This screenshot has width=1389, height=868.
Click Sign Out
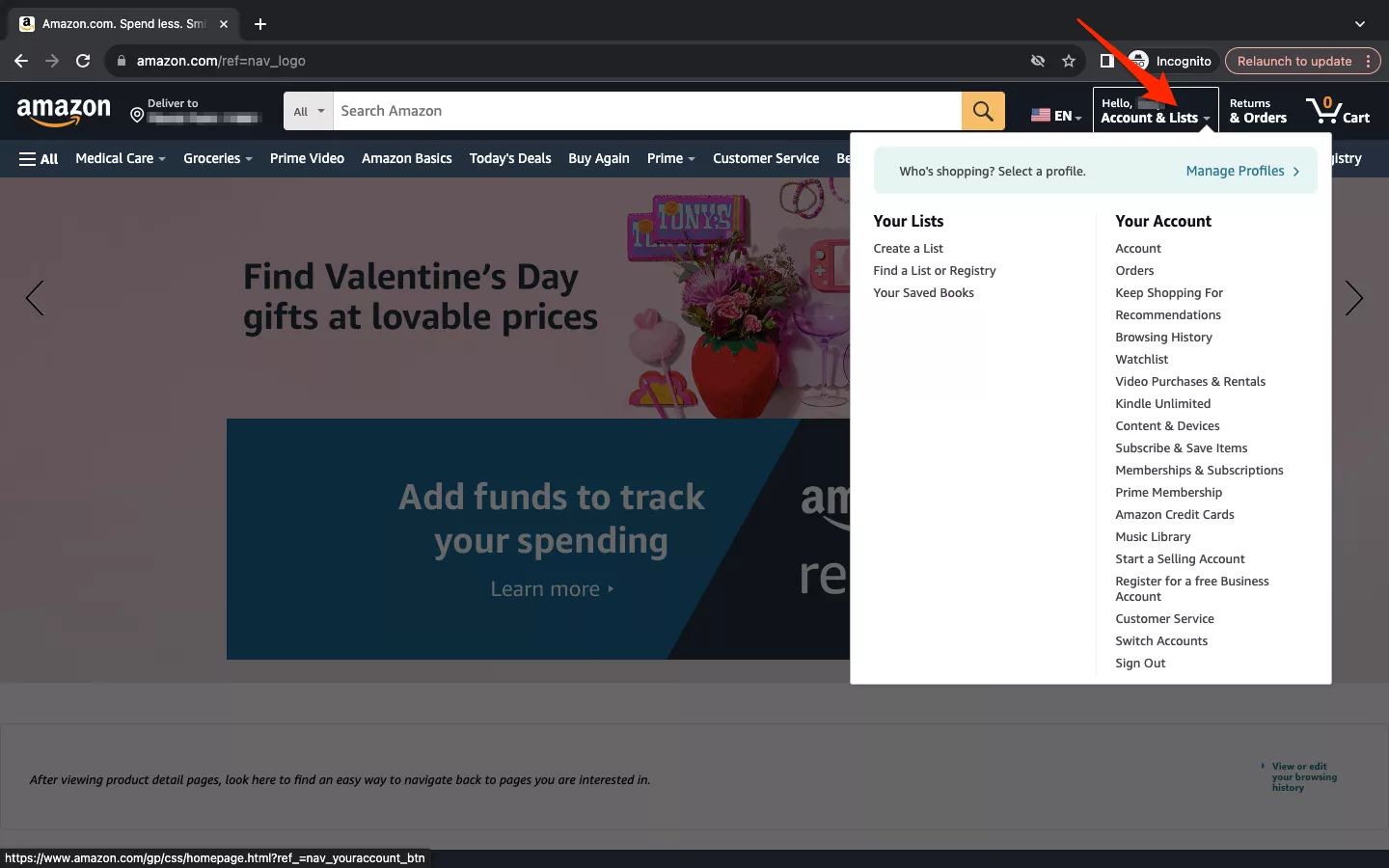coord(1140,664)
